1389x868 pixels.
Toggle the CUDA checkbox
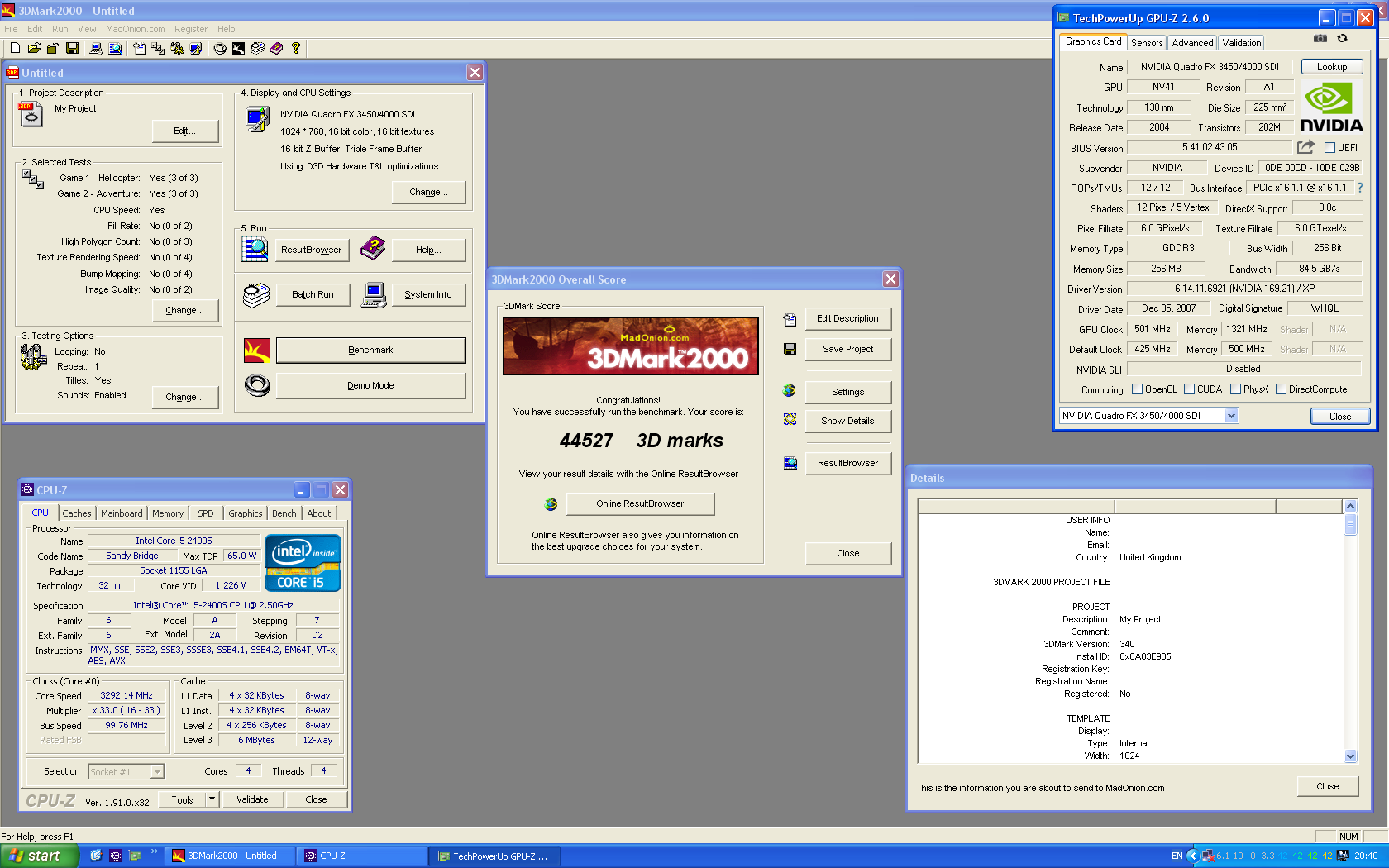tap(1189, 389)
